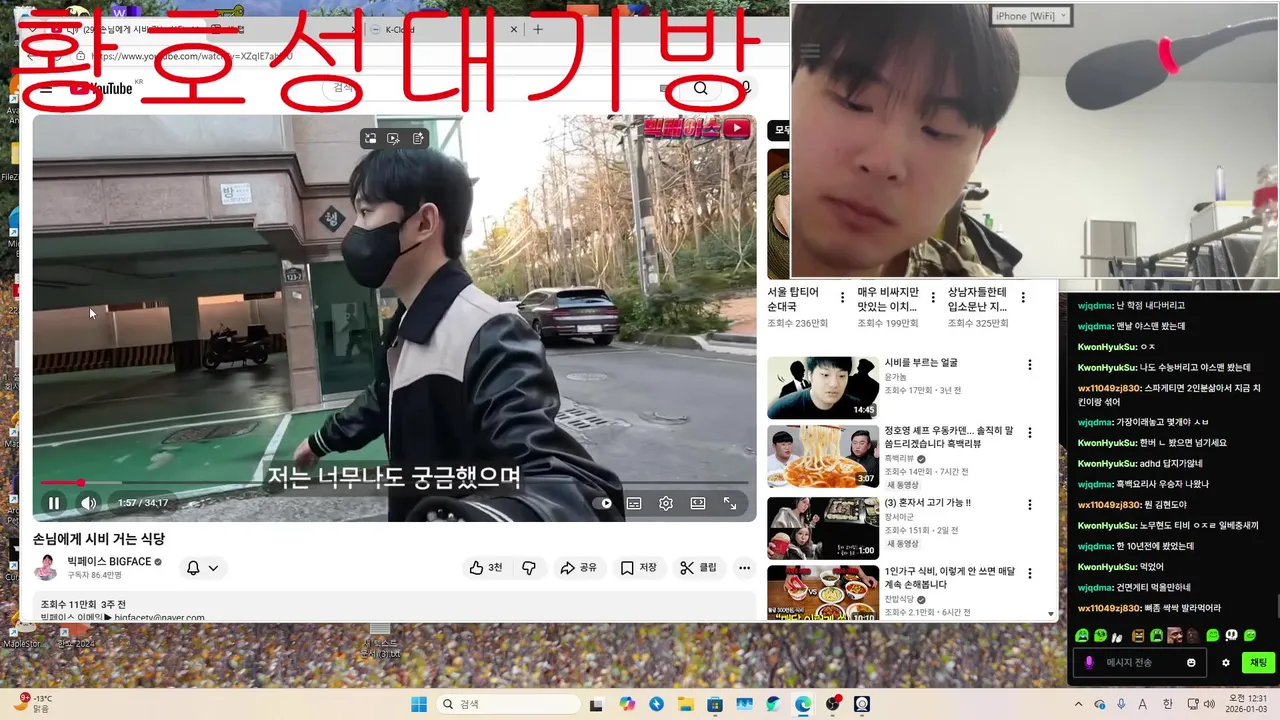Screen dimensions: 1280x720
Task: Click the YouTube search magnifier button
Action: (700, 88)
